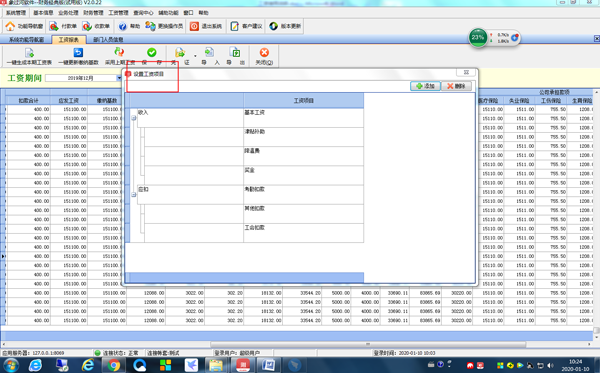600x373 pixels.
Task: Open the 功能导航窗 home icon
Action: click(10, 26)
